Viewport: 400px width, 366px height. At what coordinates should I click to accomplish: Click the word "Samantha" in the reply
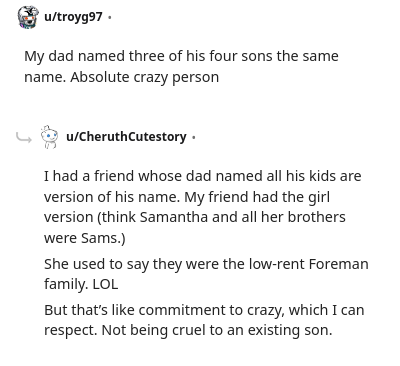tap(174, 217)
